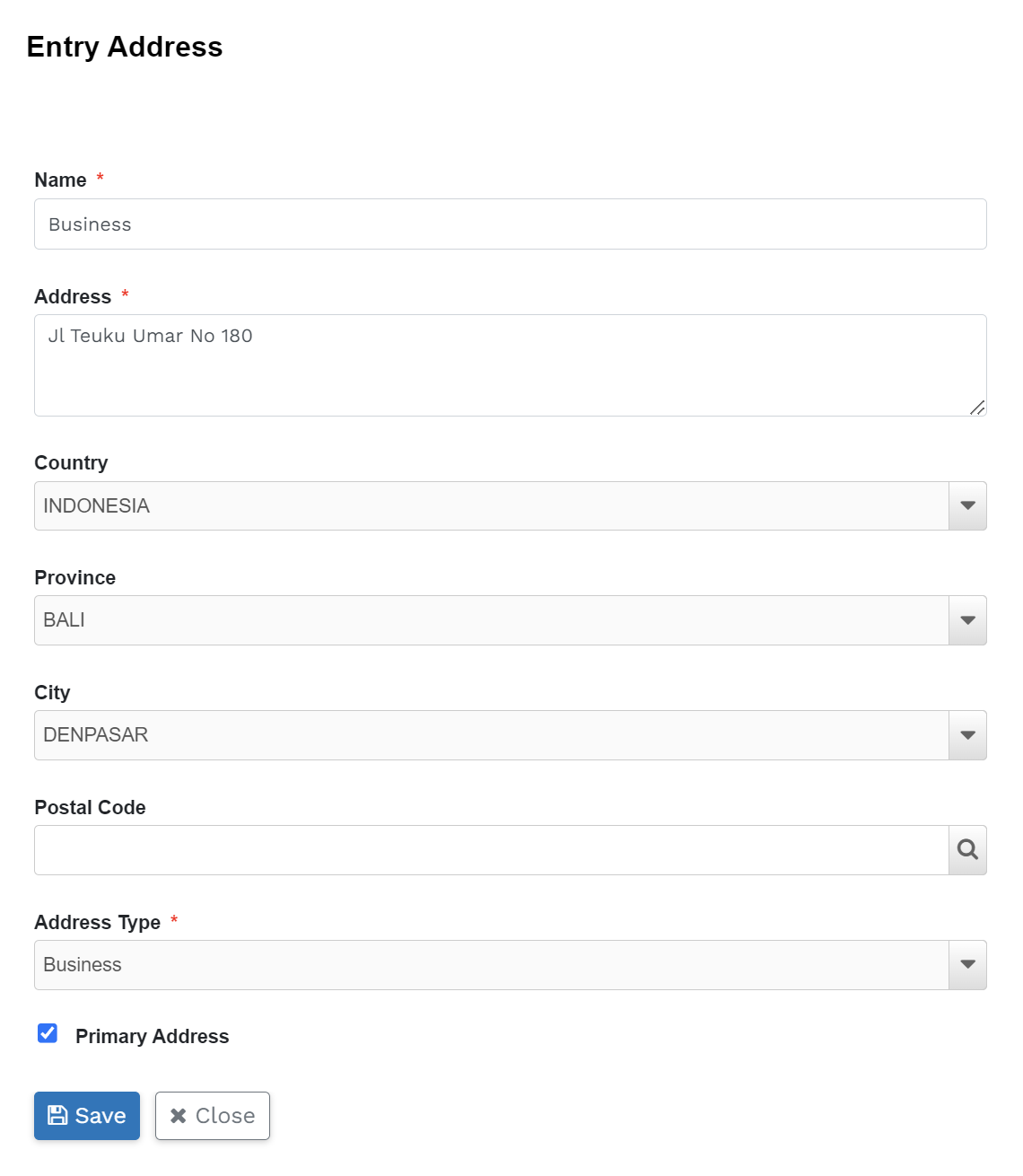Screen dimensions: 1023x1176
Task: Expand the Province dropdown arrow
Action: [x=967, y=620]
